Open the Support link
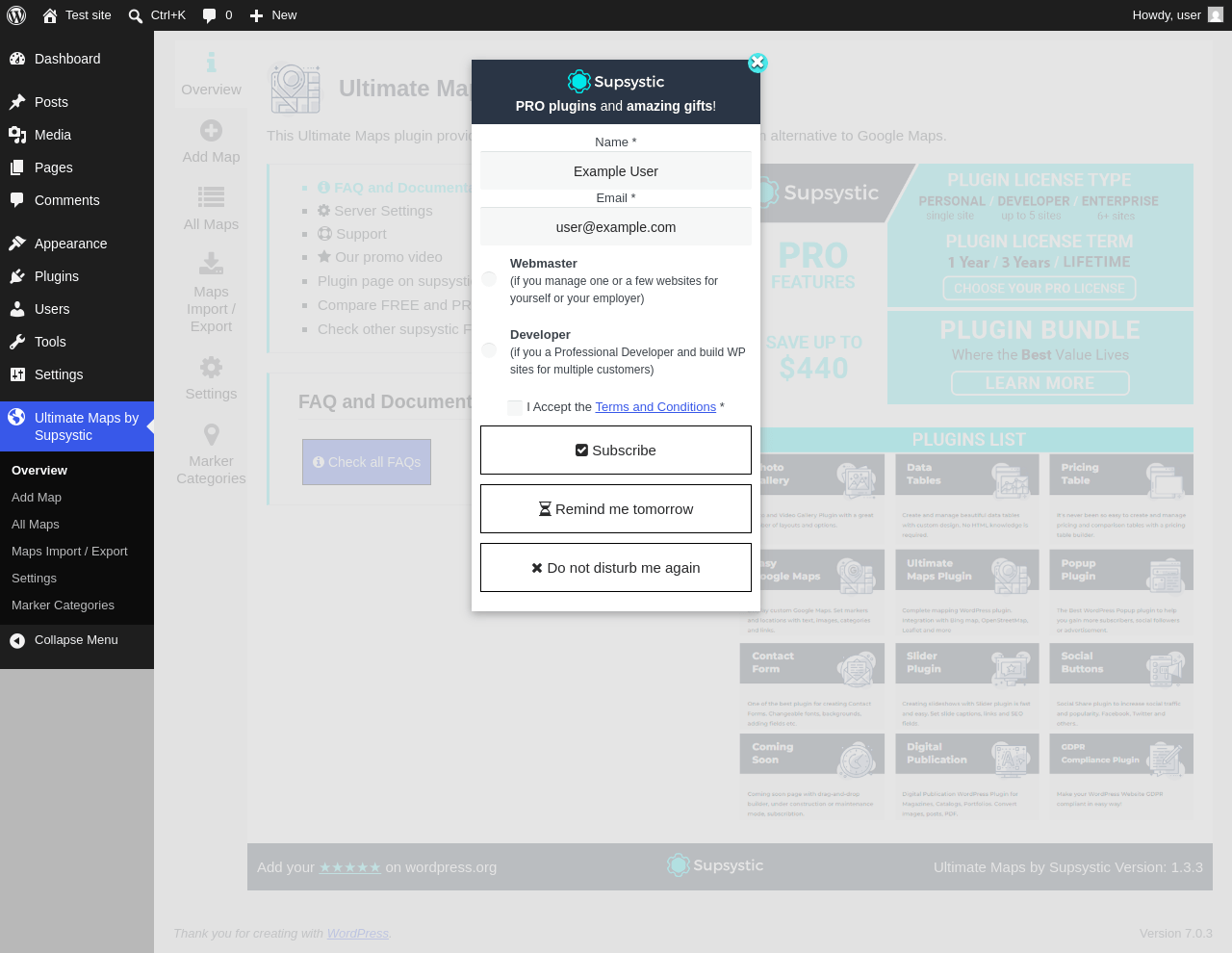This screenshot has height=953, width=1232. click(352, 234)
